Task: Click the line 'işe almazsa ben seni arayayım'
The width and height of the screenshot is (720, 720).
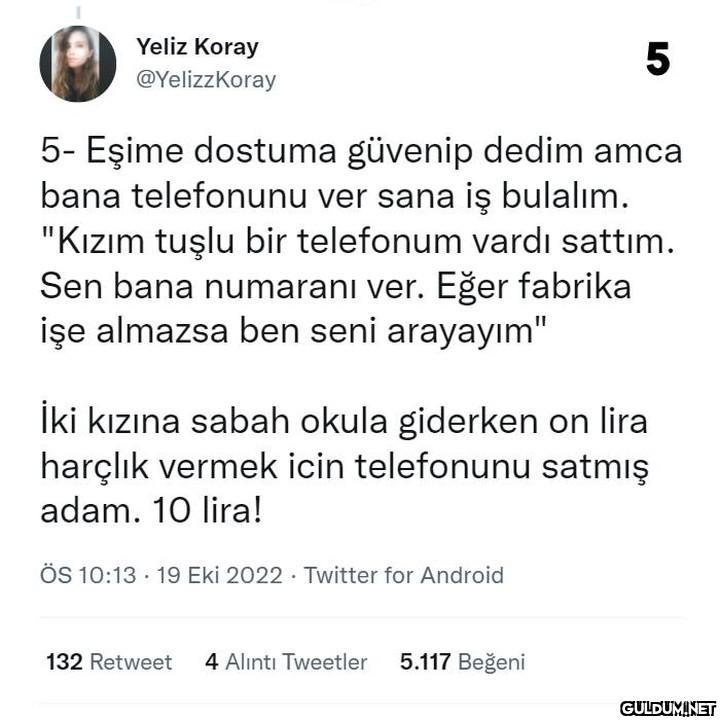Action: pyautogui.click(x=293, y=331)
